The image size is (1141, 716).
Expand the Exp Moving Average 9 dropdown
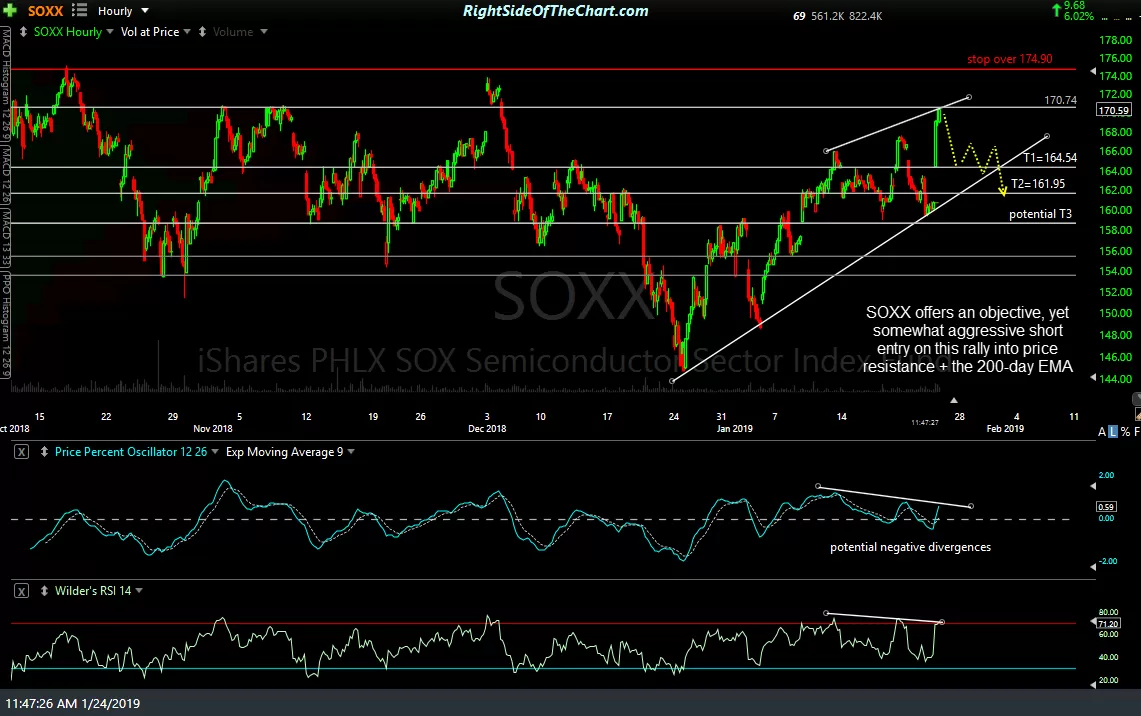coord(351,452)
